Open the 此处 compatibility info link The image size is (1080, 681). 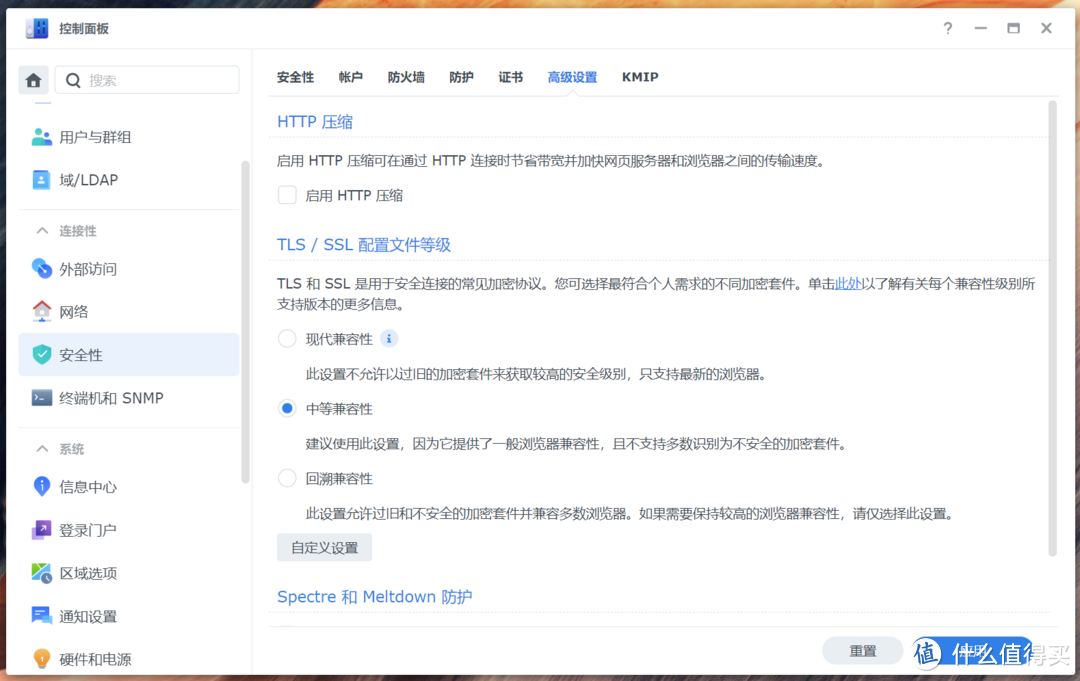847,283
